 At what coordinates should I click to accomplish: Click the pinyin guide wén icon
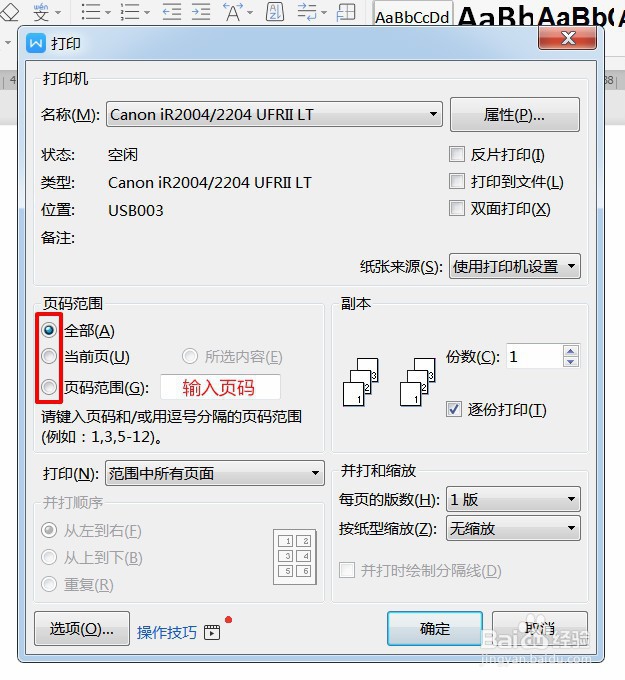click(x=42, y=11)
